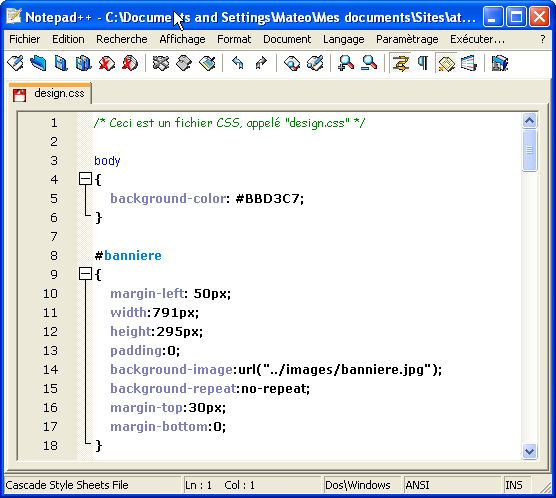Click the red floppy icon on design.css tab

pos(20,95)
